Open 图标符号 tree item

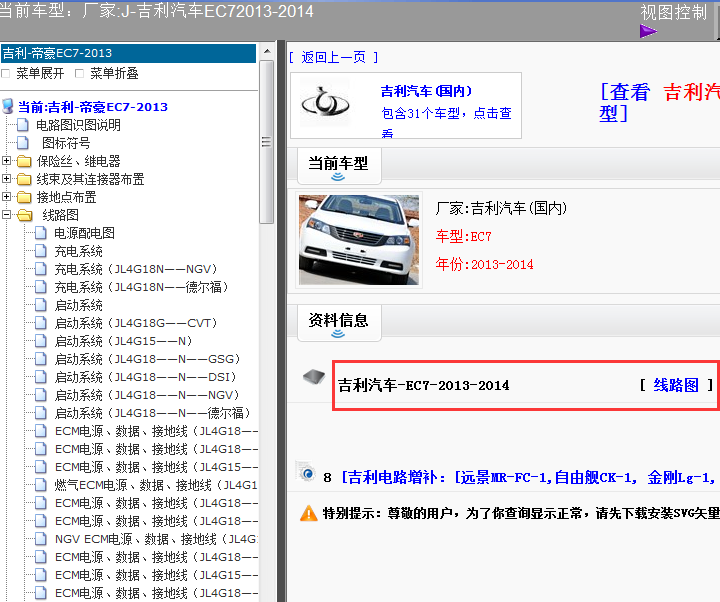(x=66, y=143)
